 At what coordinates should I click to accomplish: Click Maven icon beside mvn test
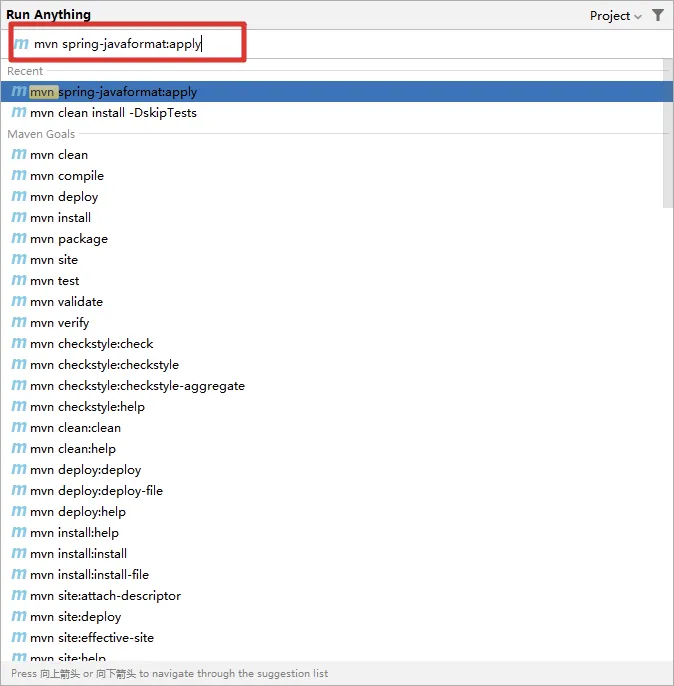(x=19, y=280)
